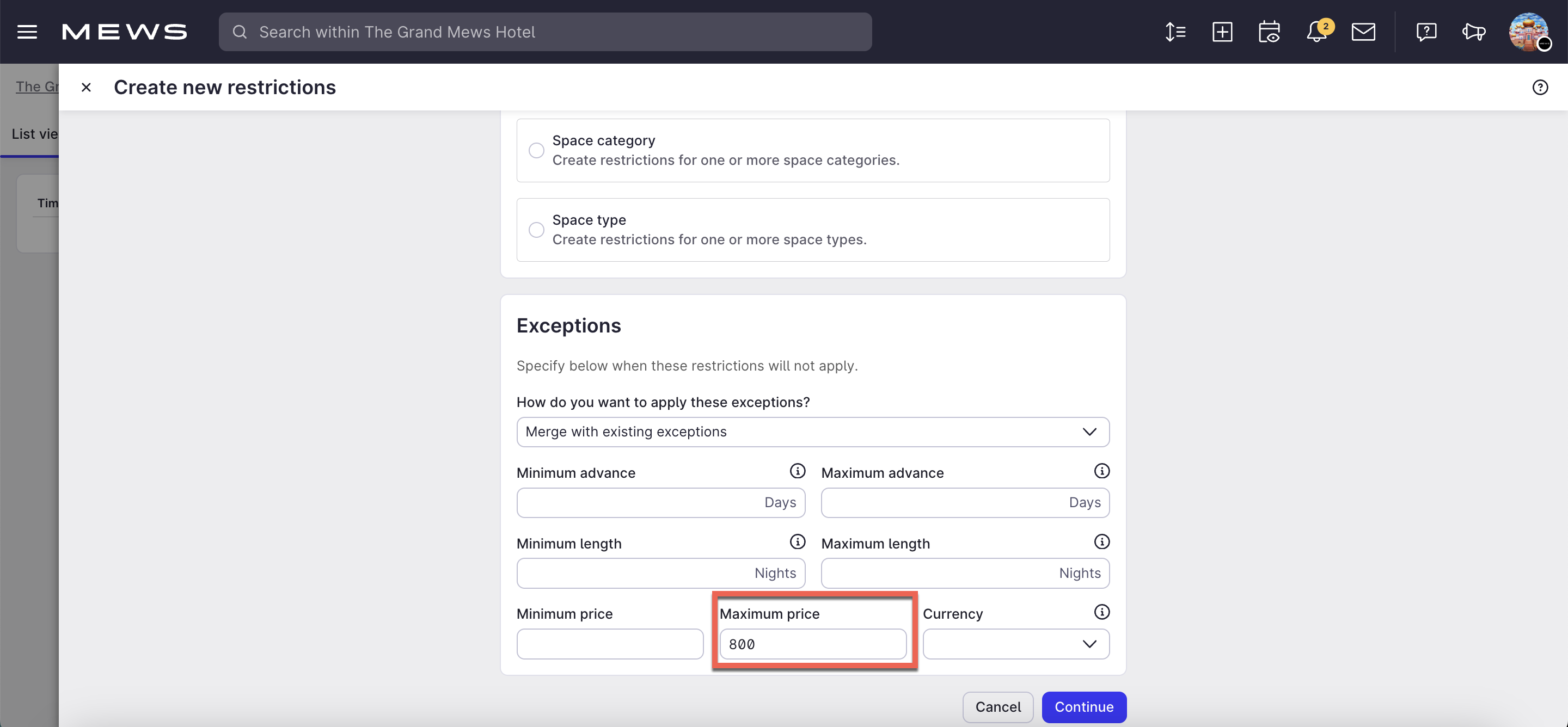Open the help chat question icon
The height and width of the screenshot is (727, 1568).
point(1426,32)
